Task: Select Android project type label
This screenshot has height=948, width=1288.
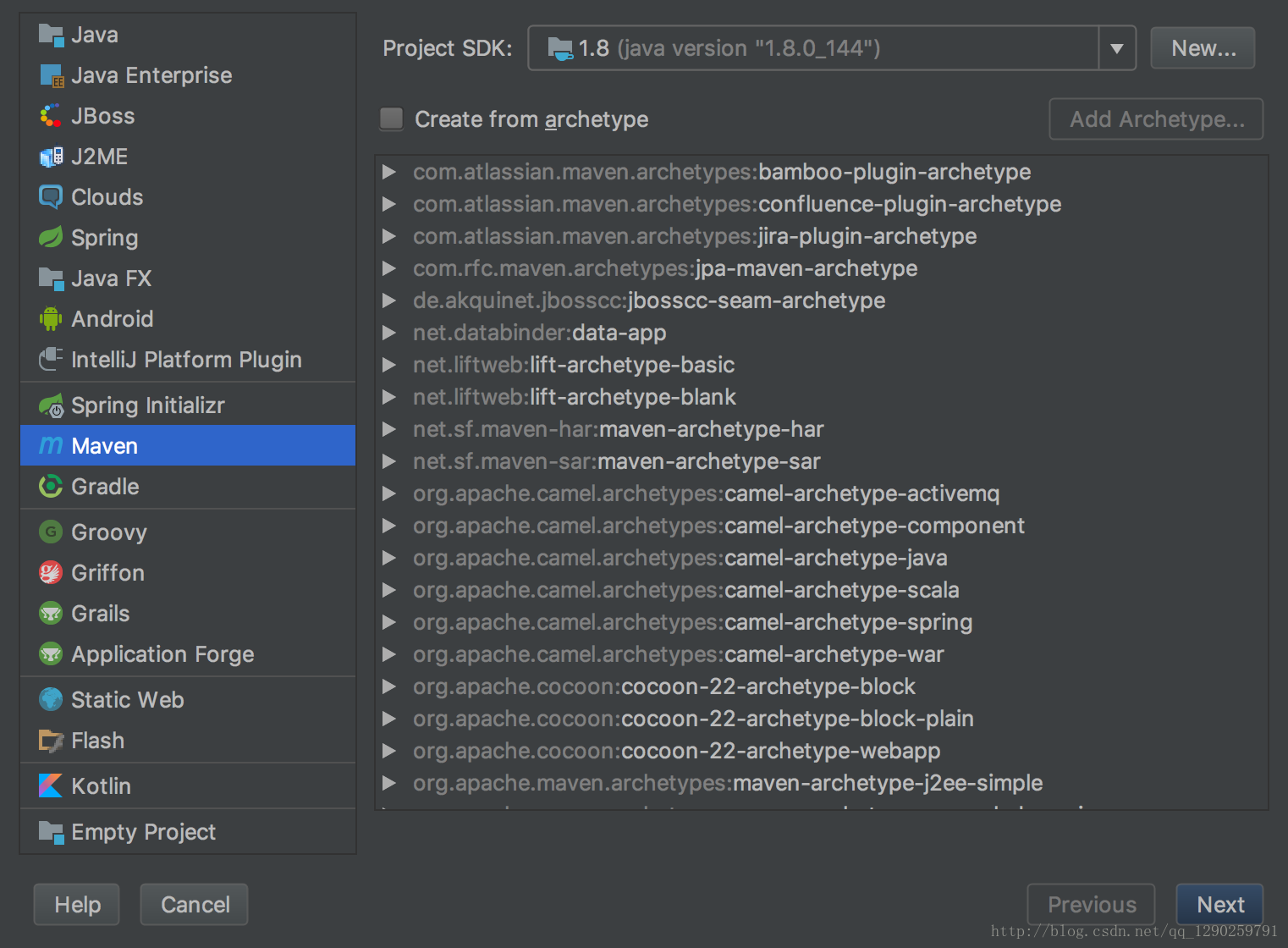Action: coord(113,319)
